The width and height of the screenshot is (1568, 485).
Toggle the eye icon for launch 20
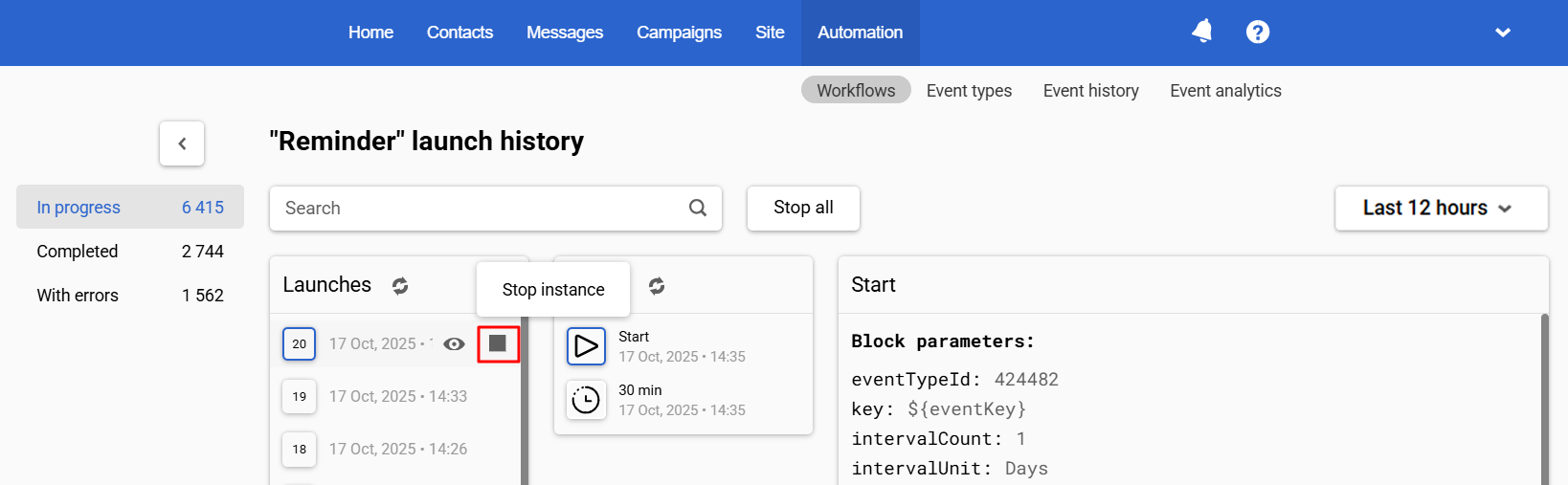coord(455,343)
